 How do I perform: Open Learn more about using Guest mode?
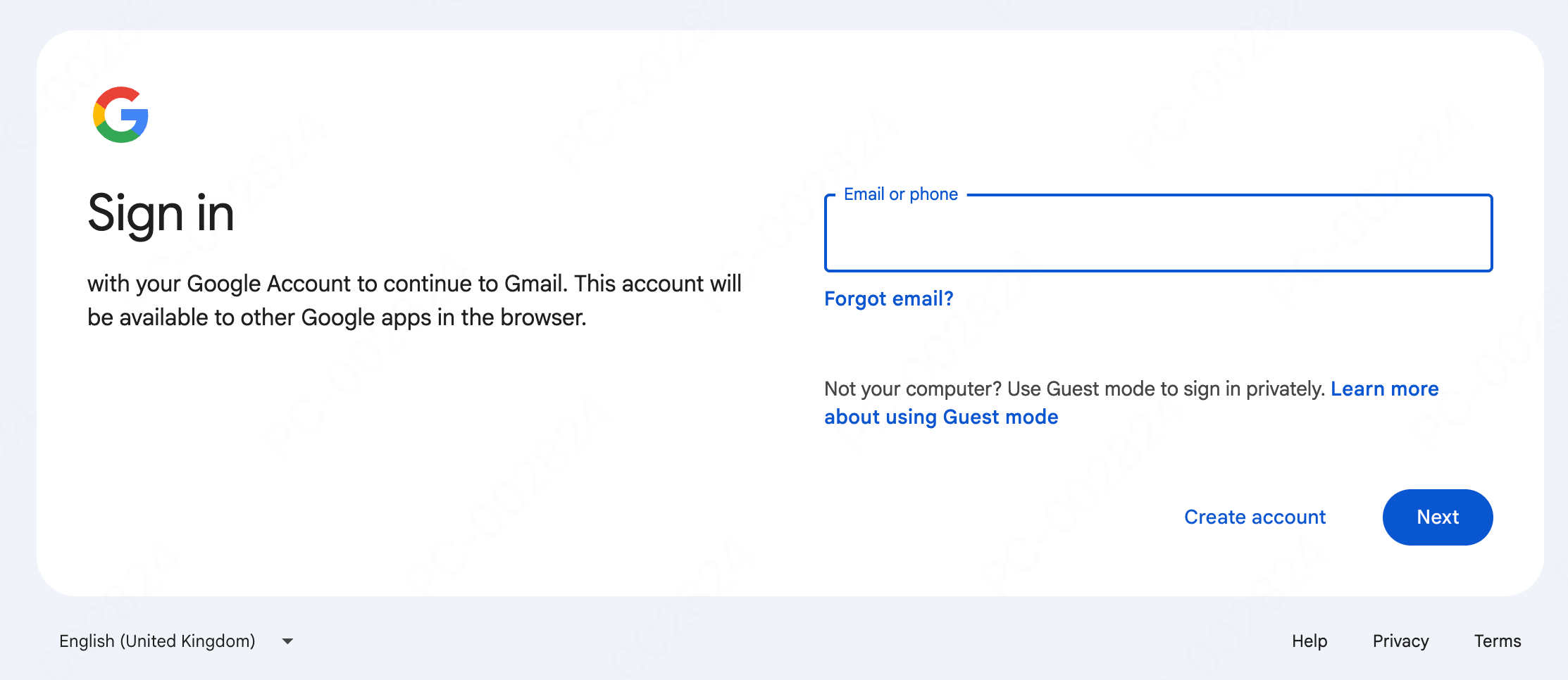pos(1383,389)
